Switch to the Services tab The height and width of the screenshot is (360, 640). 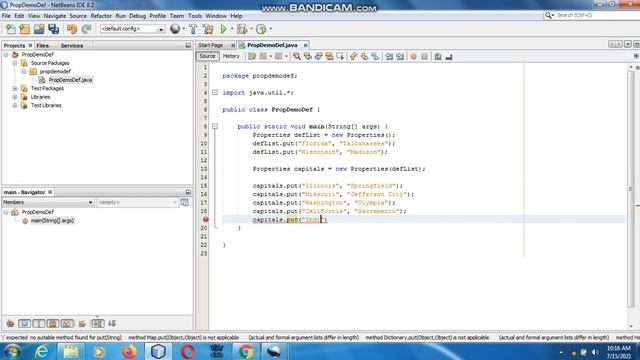pyautogui.click(x=72, y=45)
